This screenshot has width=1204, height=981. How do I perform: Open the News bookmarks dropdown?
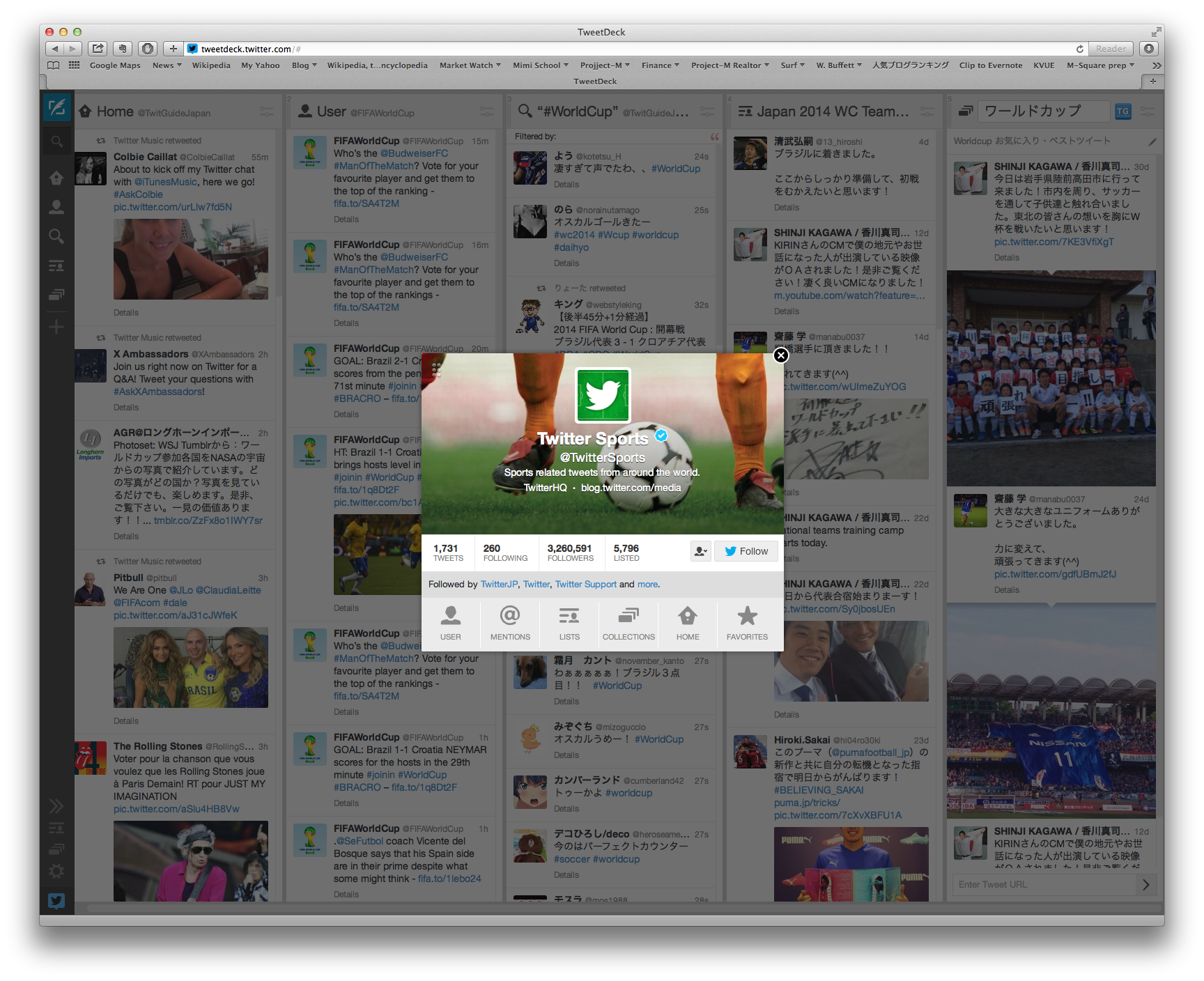pyautogui.click(x=167, y=65)
